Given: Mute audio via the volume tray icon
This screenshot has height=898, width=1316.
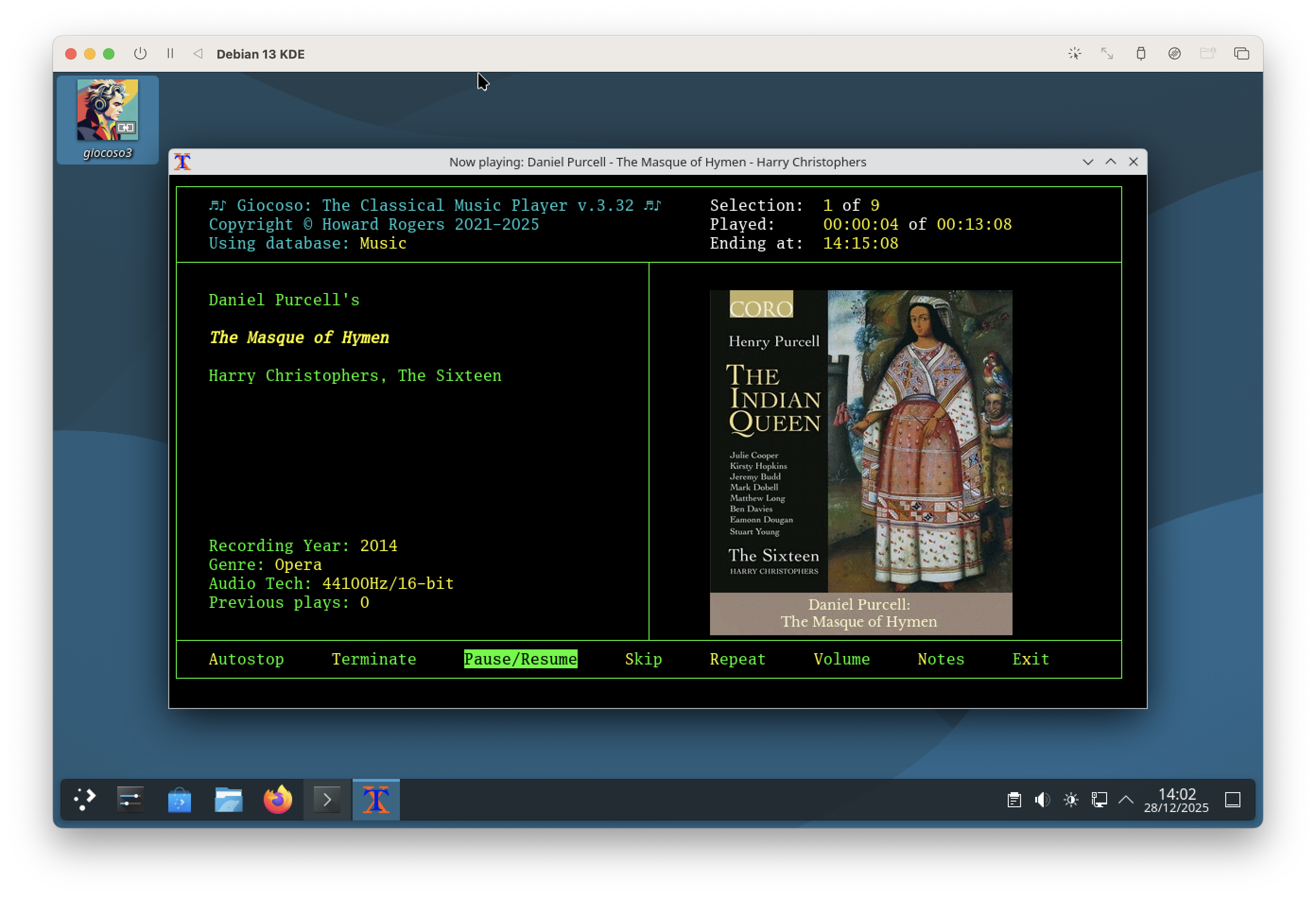Looking at the screenshot, I should (x=1042, y=800).
